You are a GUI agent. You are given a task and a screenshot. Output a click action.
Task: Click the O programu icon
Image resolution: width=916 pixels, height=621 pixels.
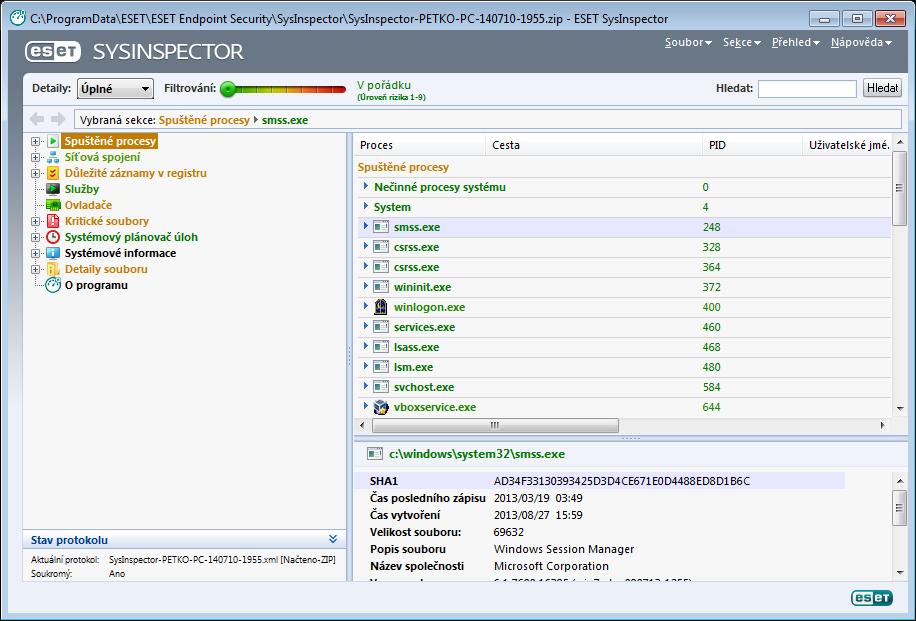point(53,285)
